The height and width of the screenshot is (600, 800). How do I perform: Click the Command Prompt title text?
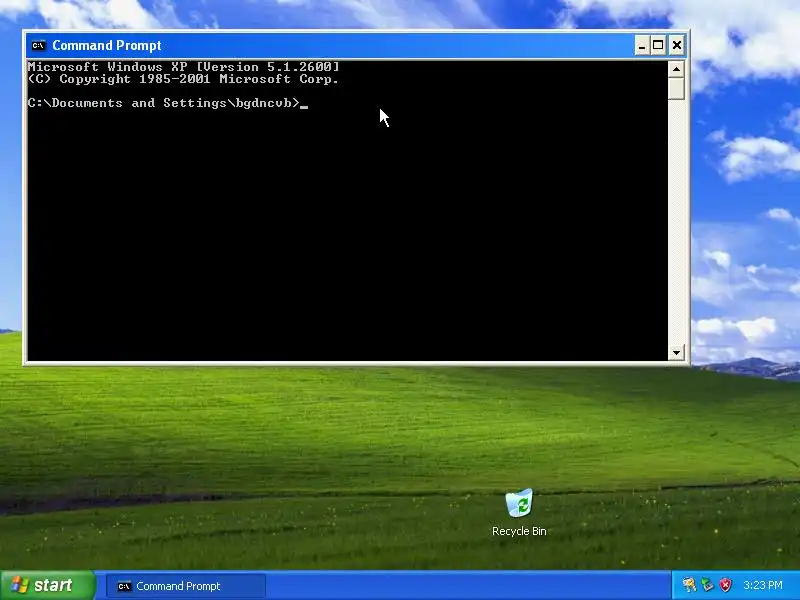click(107, 45)
